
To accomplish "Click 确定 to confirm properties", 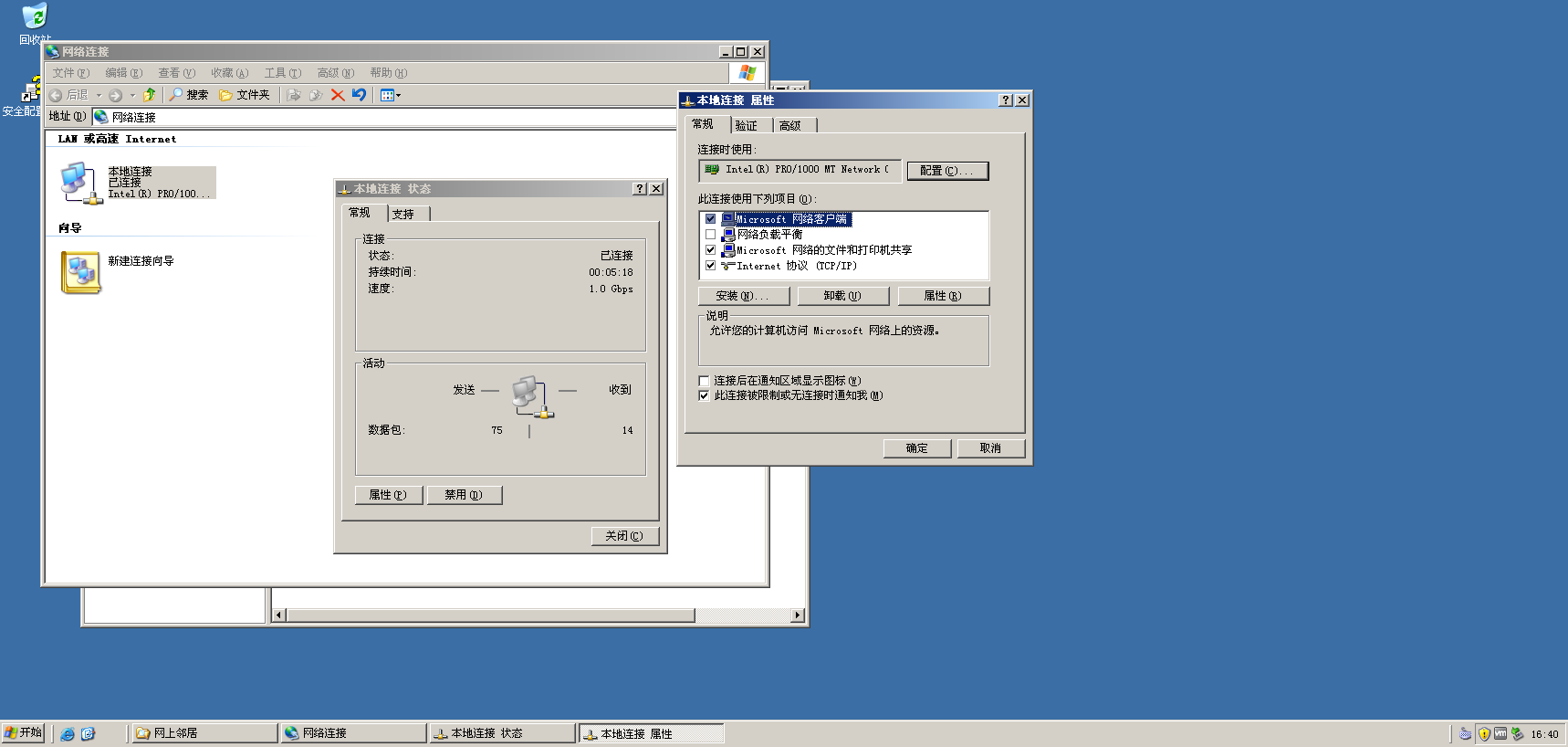I will pyautogui.click(x=917, y=448).
